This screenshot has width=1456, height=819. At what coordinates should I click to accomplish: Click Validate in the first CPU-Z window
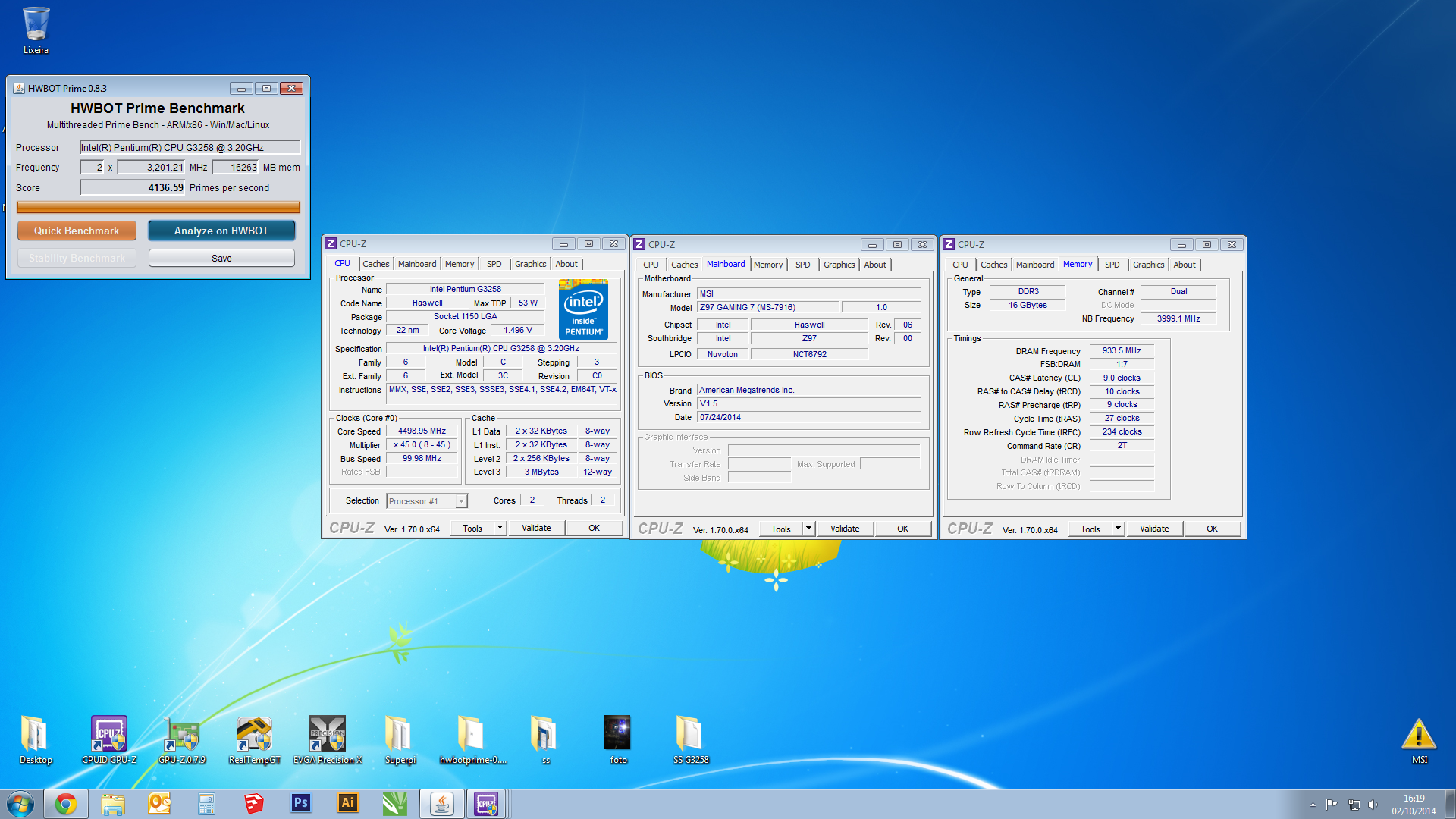tap(536, 528)
